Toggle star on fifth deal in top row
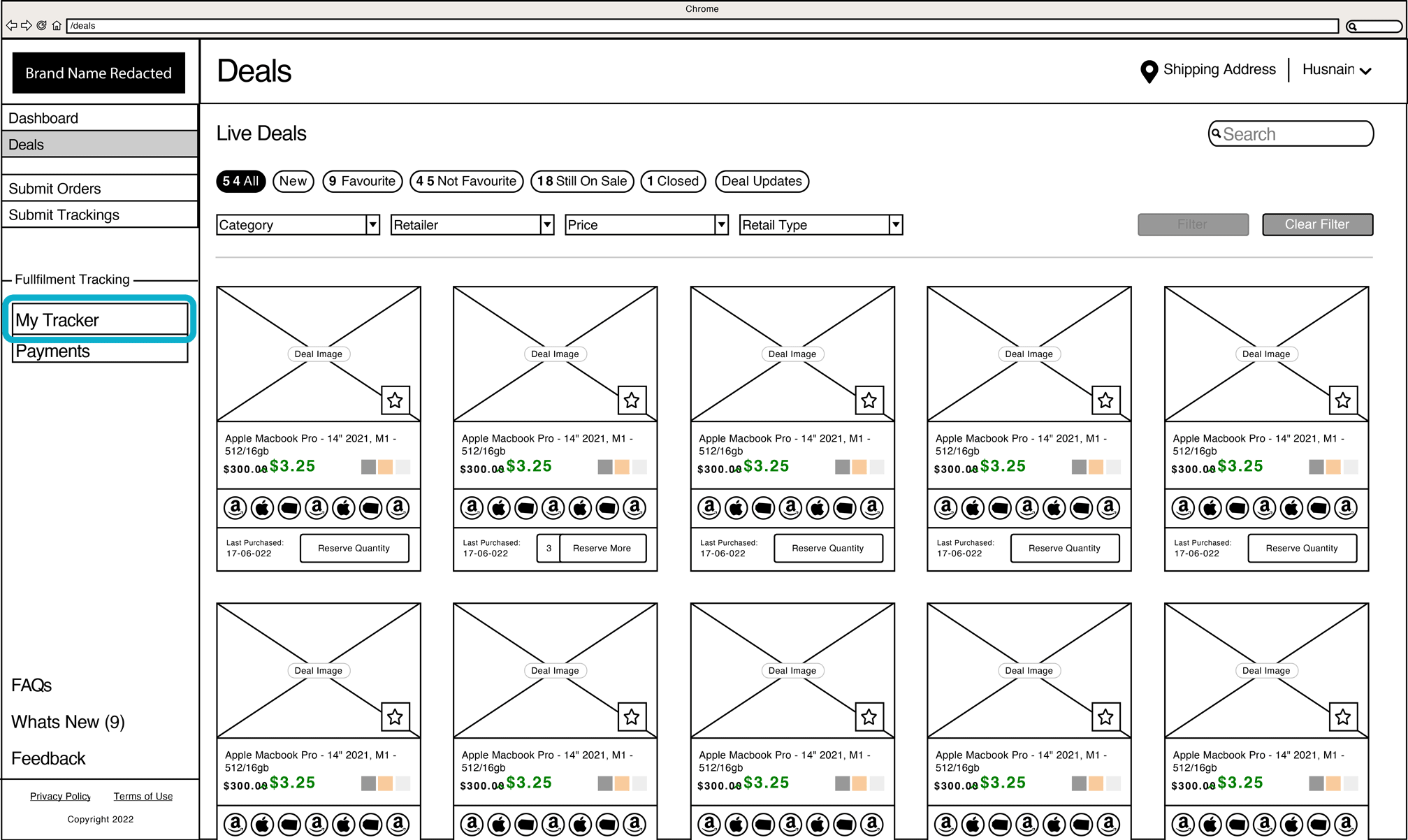 (1342, 400)
